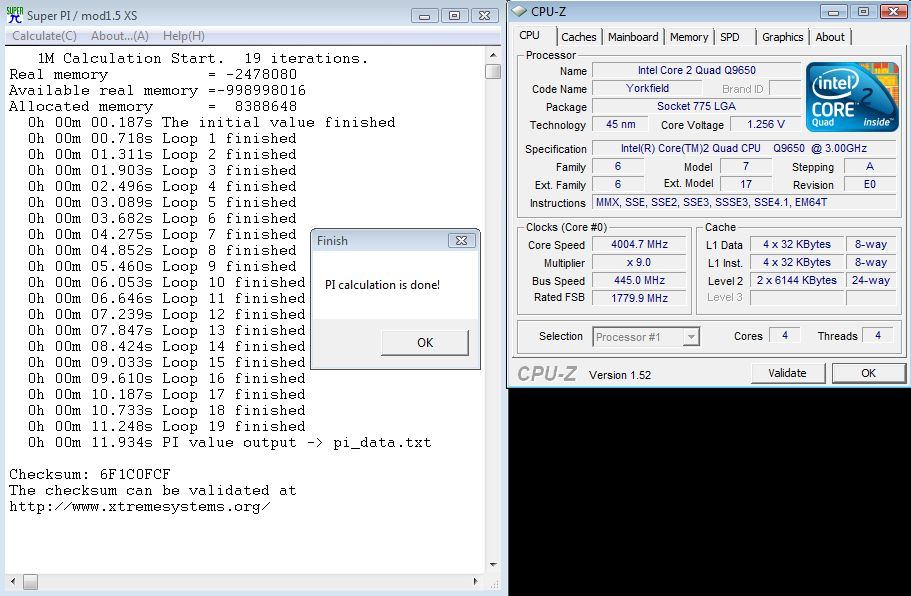Click the Stepping value A
Viewport: 911px width, 596px height.
pos(870,166)
